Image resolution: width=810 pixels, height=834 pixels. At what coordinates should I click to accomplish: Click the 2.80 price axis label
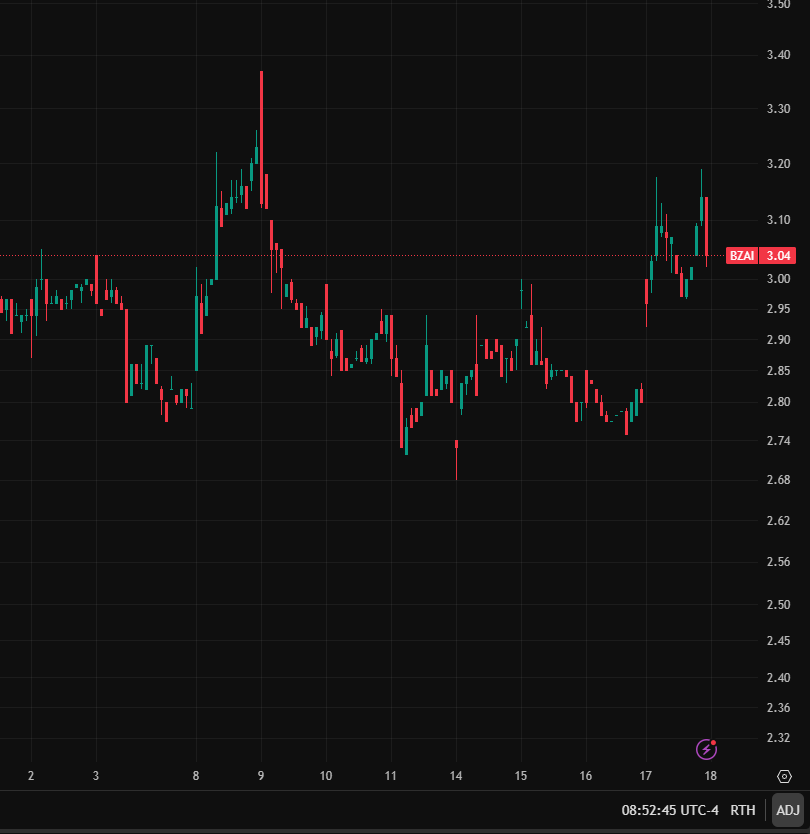click(778, 402)
